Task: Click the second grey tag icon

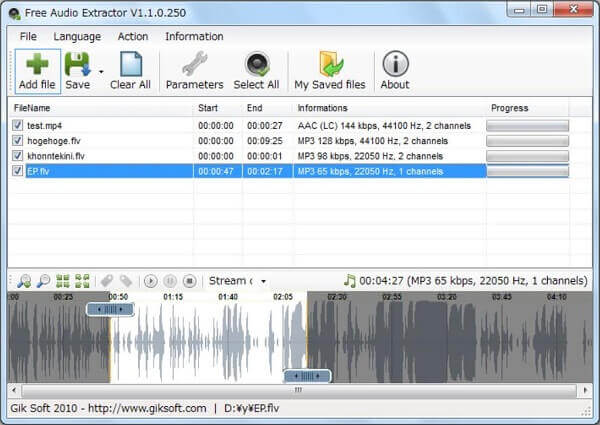Action: [126, 281]
